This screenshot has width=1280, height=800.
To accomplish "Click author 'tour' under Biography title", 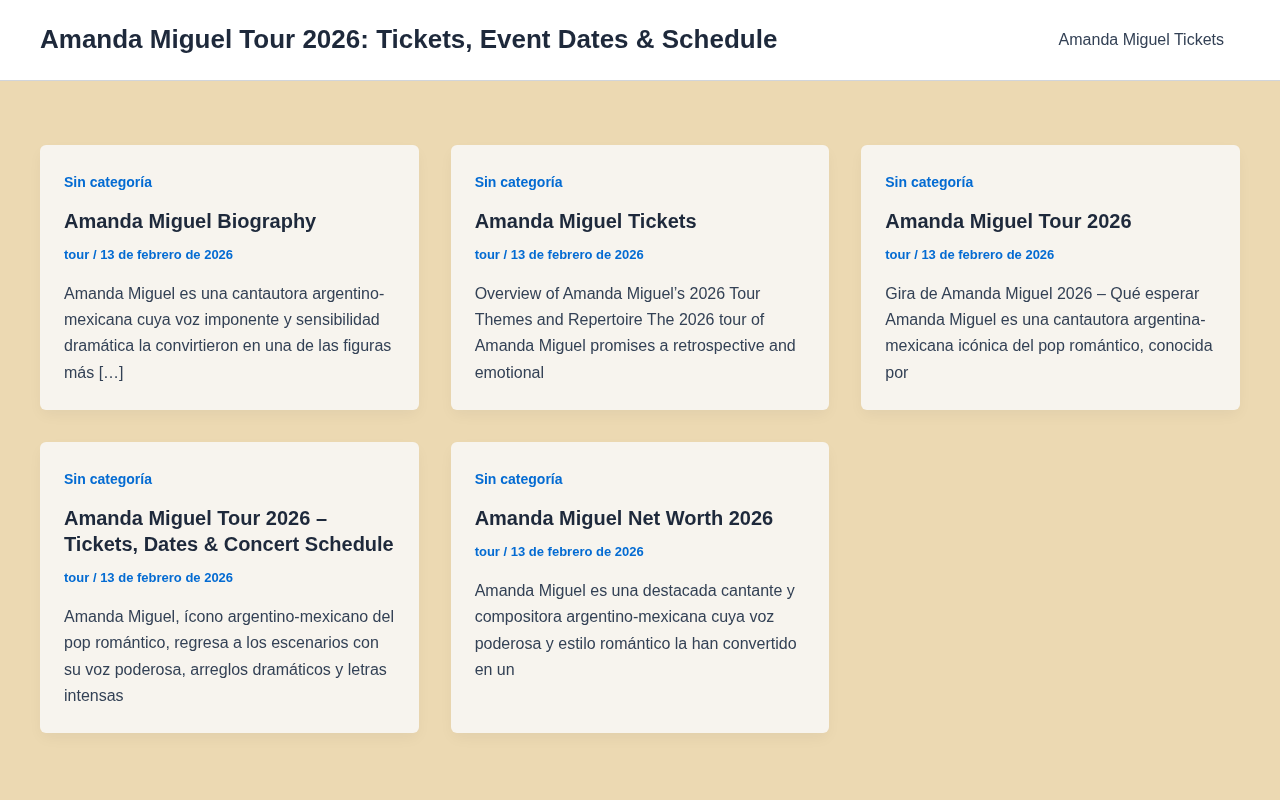I will [x=76, y=255].
